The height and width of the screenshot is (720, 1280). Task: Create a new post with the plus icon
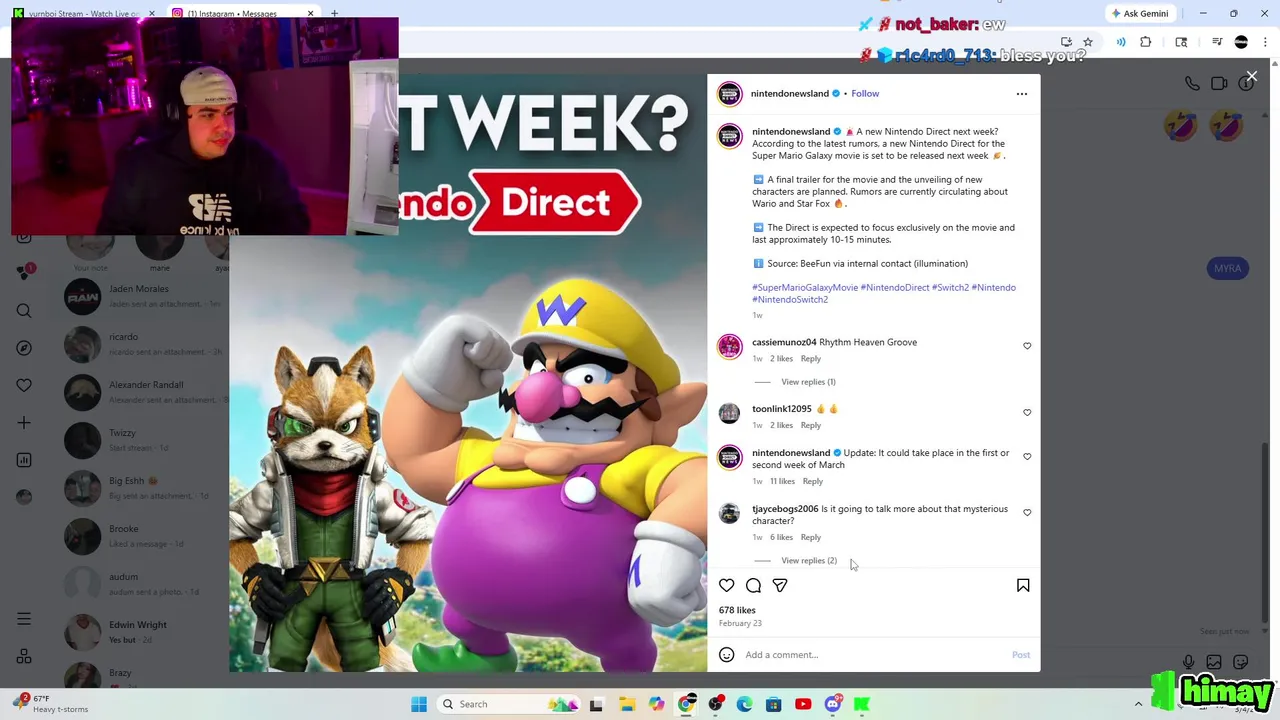click(24, 423)
